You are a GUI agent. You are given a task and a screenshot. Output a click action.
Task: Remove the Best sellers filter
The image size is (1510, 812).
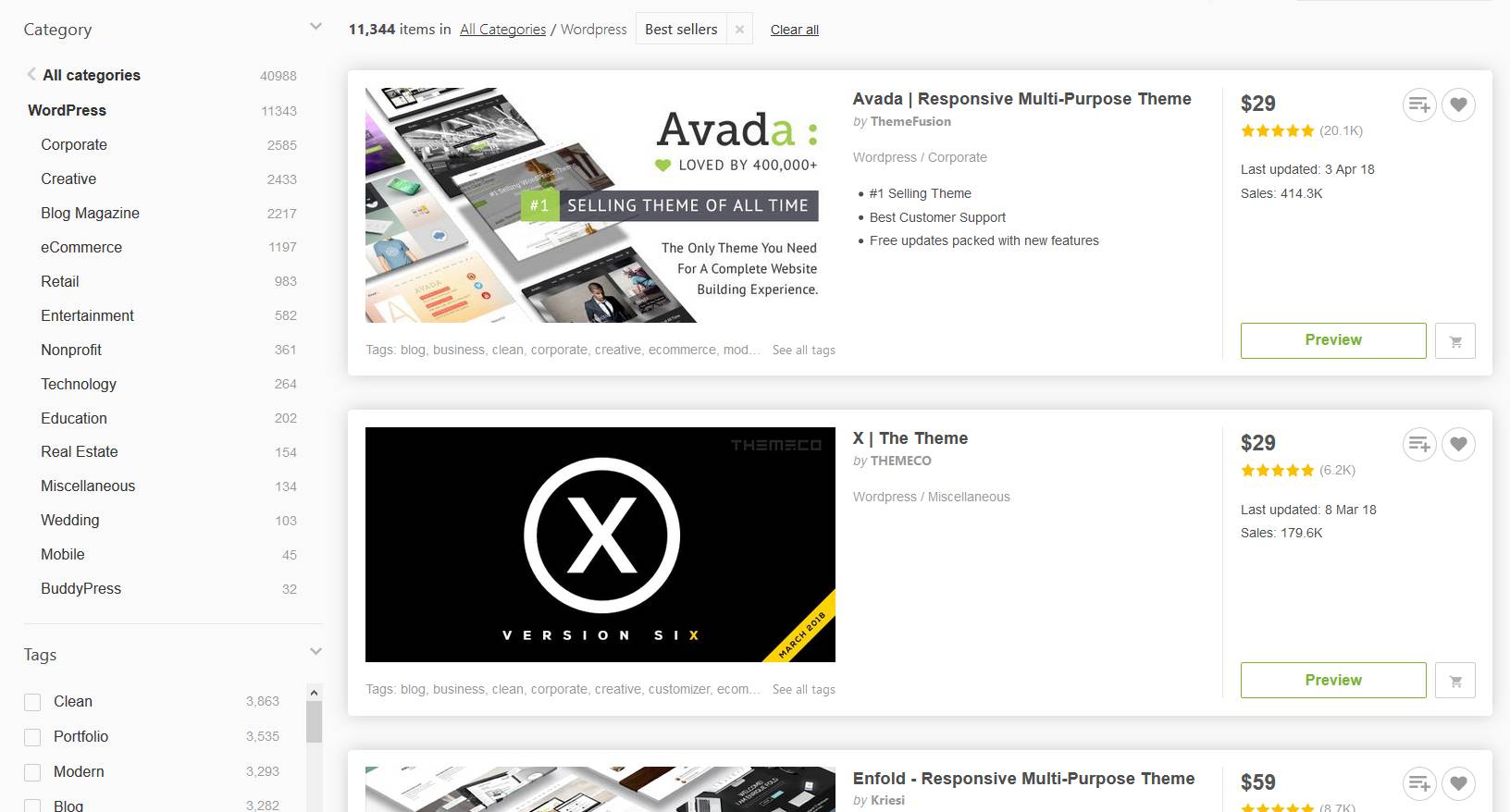coord(739,30)
